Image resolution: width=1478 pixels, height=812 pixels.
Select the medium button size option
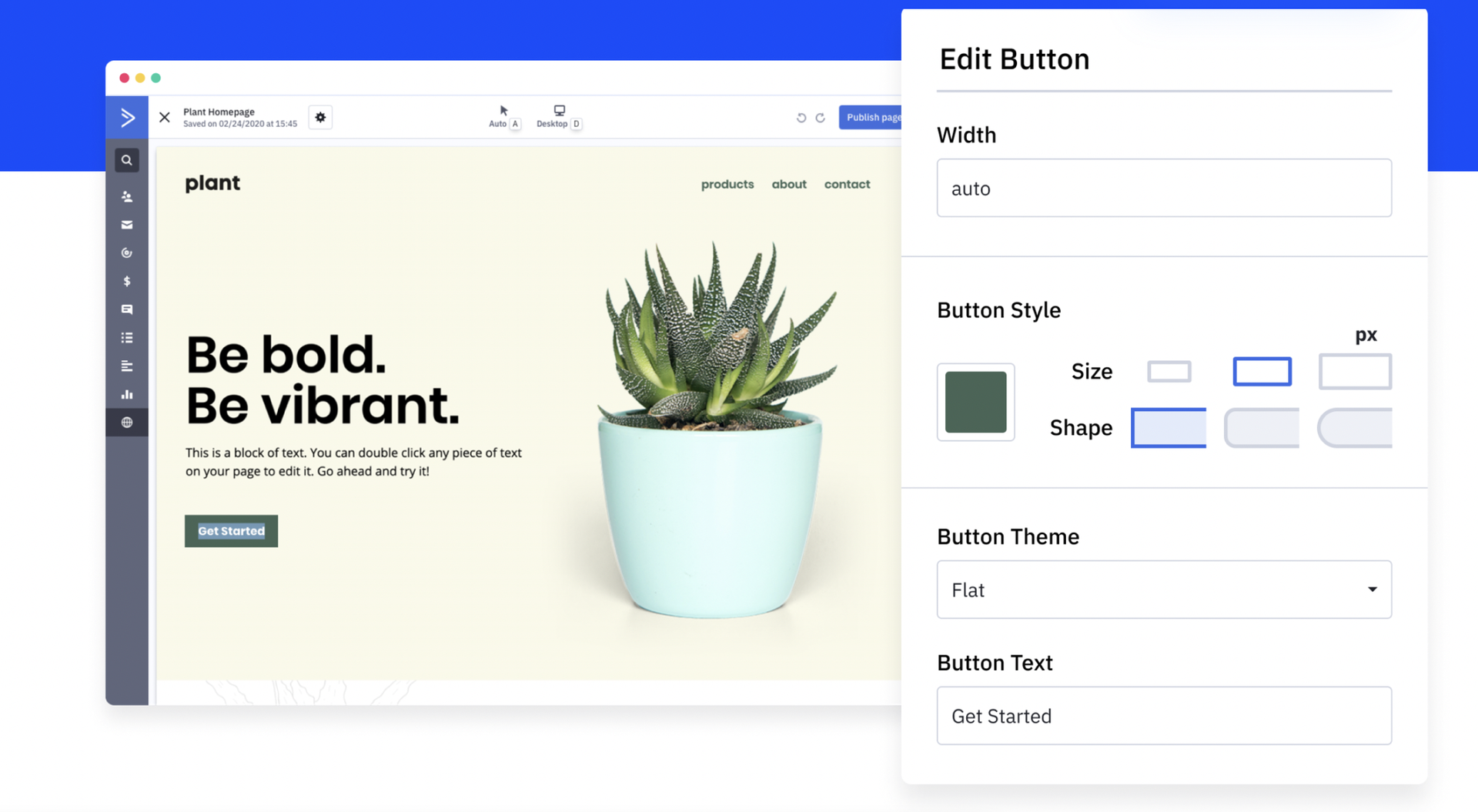tap(1262, 372)
